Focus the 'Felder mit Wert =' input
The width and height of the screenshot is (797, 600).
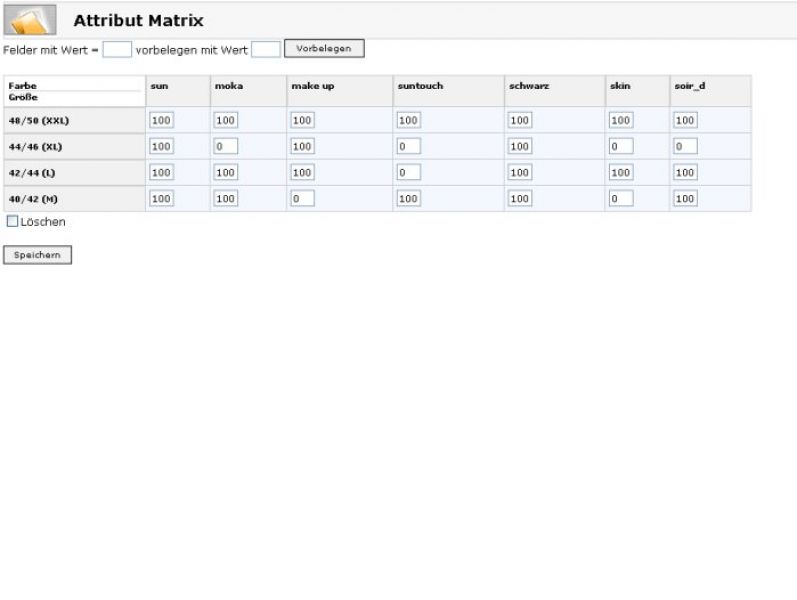click(x=117, y=49)
